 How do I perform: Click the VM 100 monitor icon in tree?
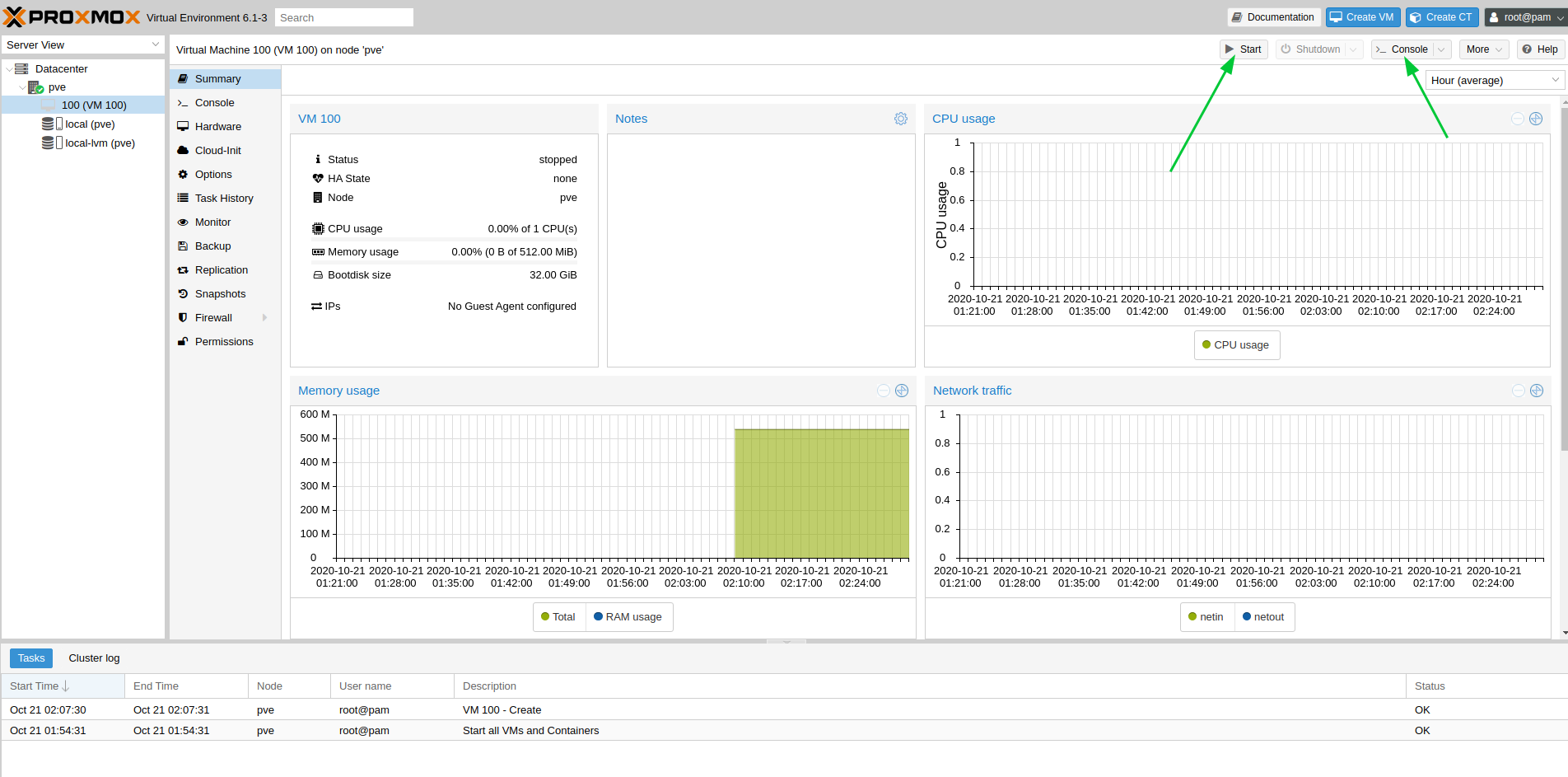(x=49, y=105)
